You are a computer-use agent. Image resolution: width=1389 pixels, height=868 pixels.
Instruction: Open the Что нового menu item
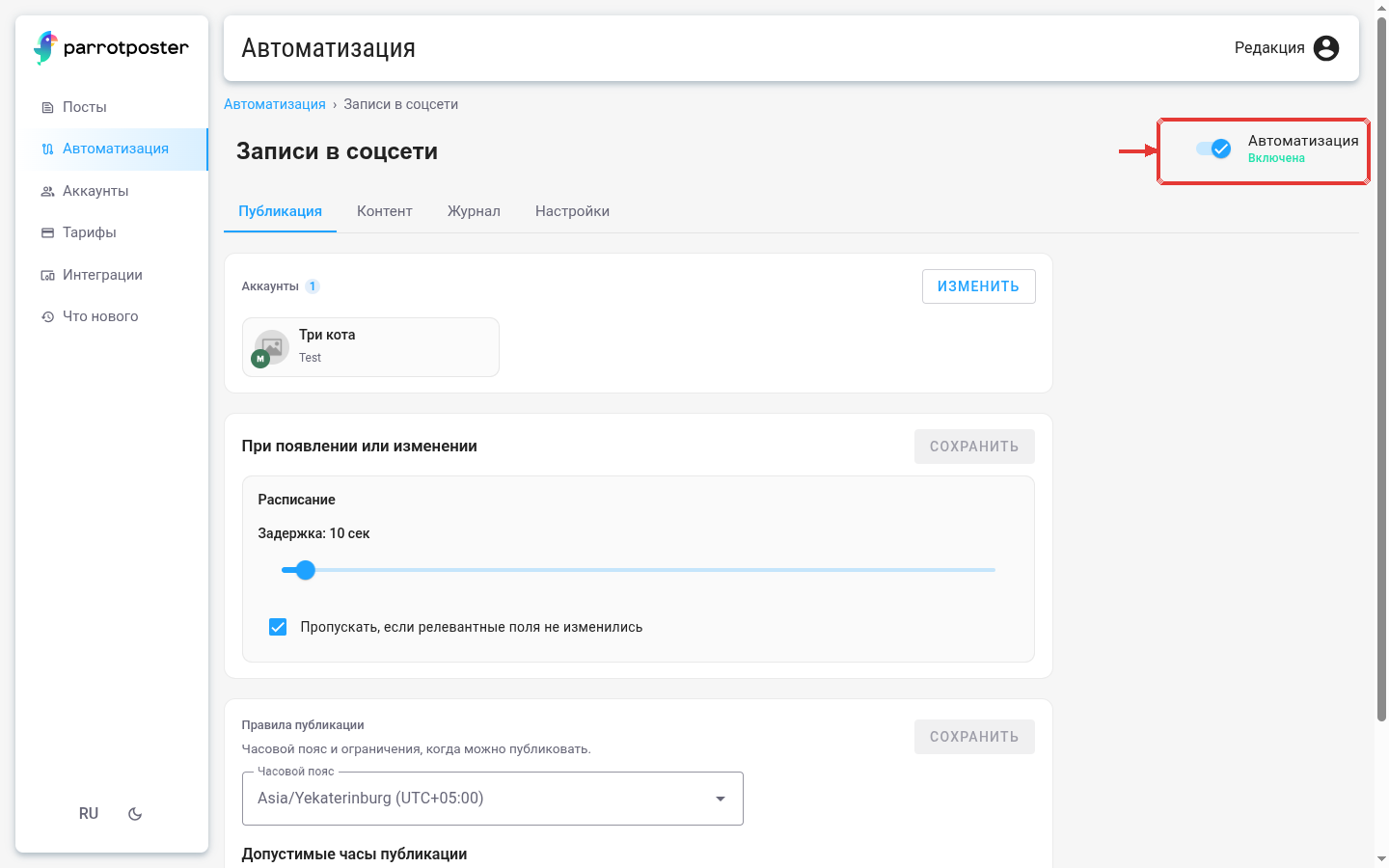[112, 316]
